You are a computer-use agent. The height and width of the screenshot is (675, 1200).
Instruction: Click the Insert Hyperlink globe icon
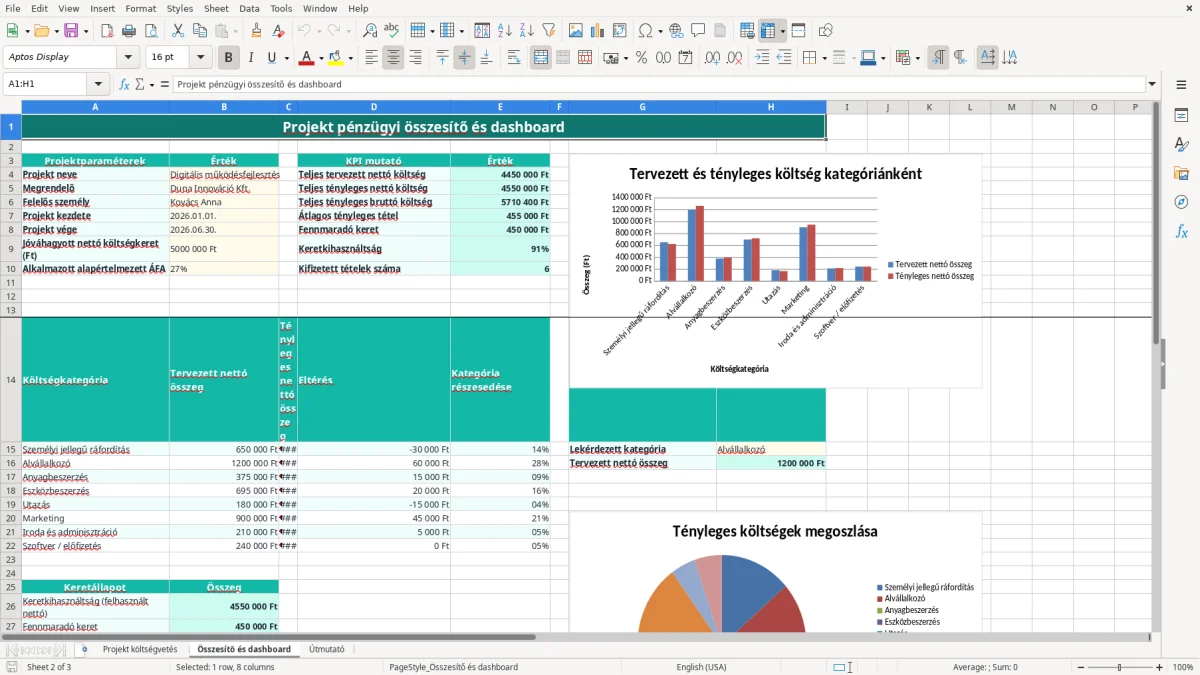point(676,31)
